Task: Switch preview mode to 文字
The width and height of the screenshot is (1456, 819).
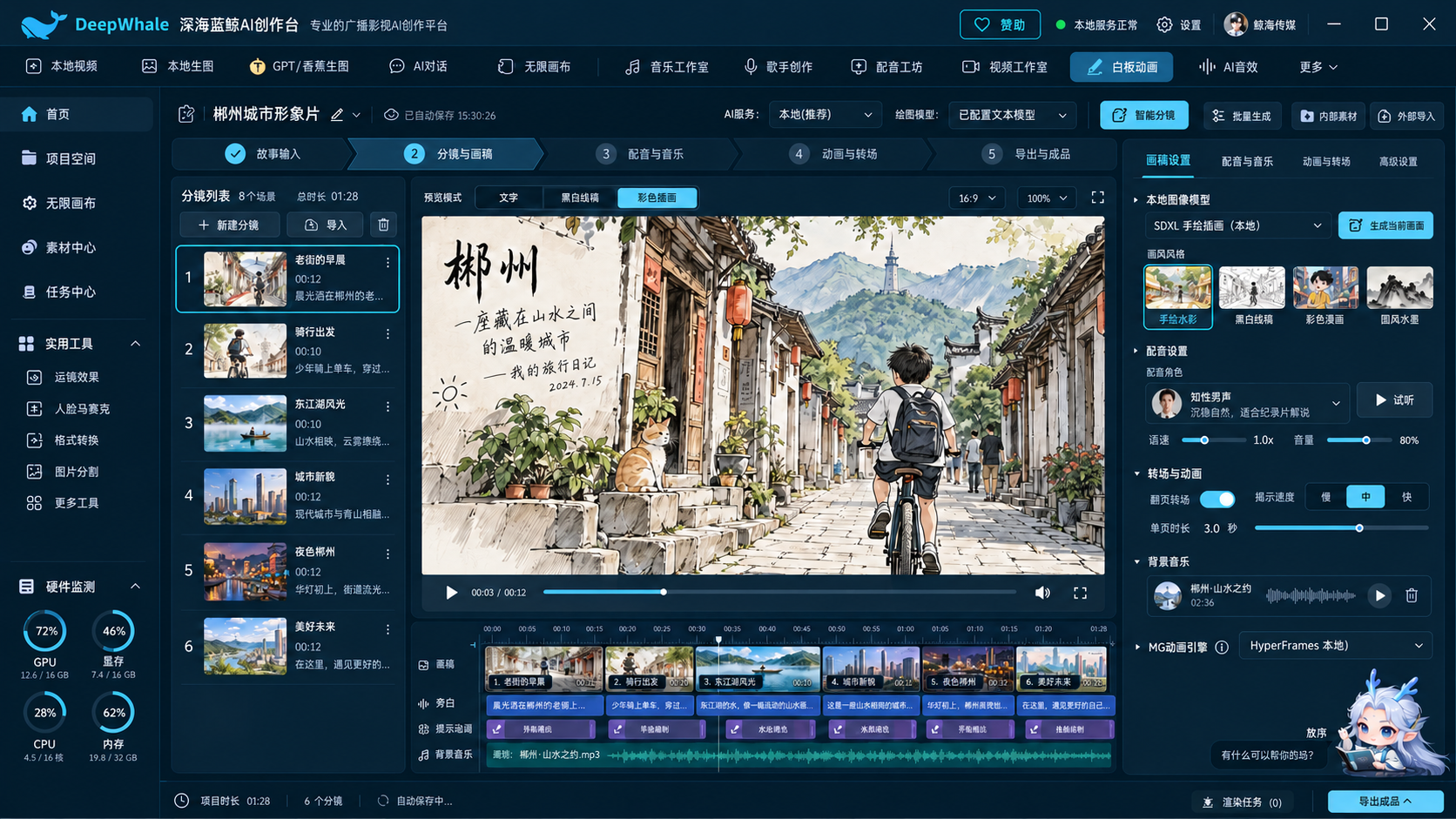Action: tap(509, 198)
